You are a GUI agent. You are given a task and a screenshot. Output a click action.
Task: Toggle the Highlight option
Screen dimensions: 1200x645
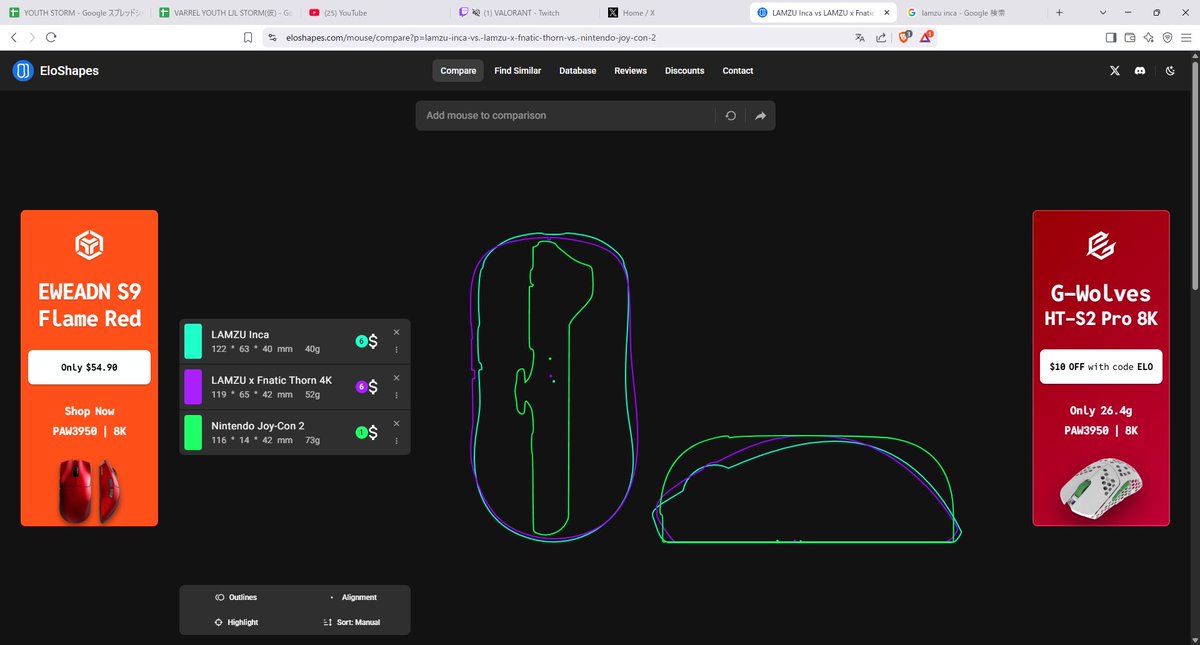(x=236, y=623)
